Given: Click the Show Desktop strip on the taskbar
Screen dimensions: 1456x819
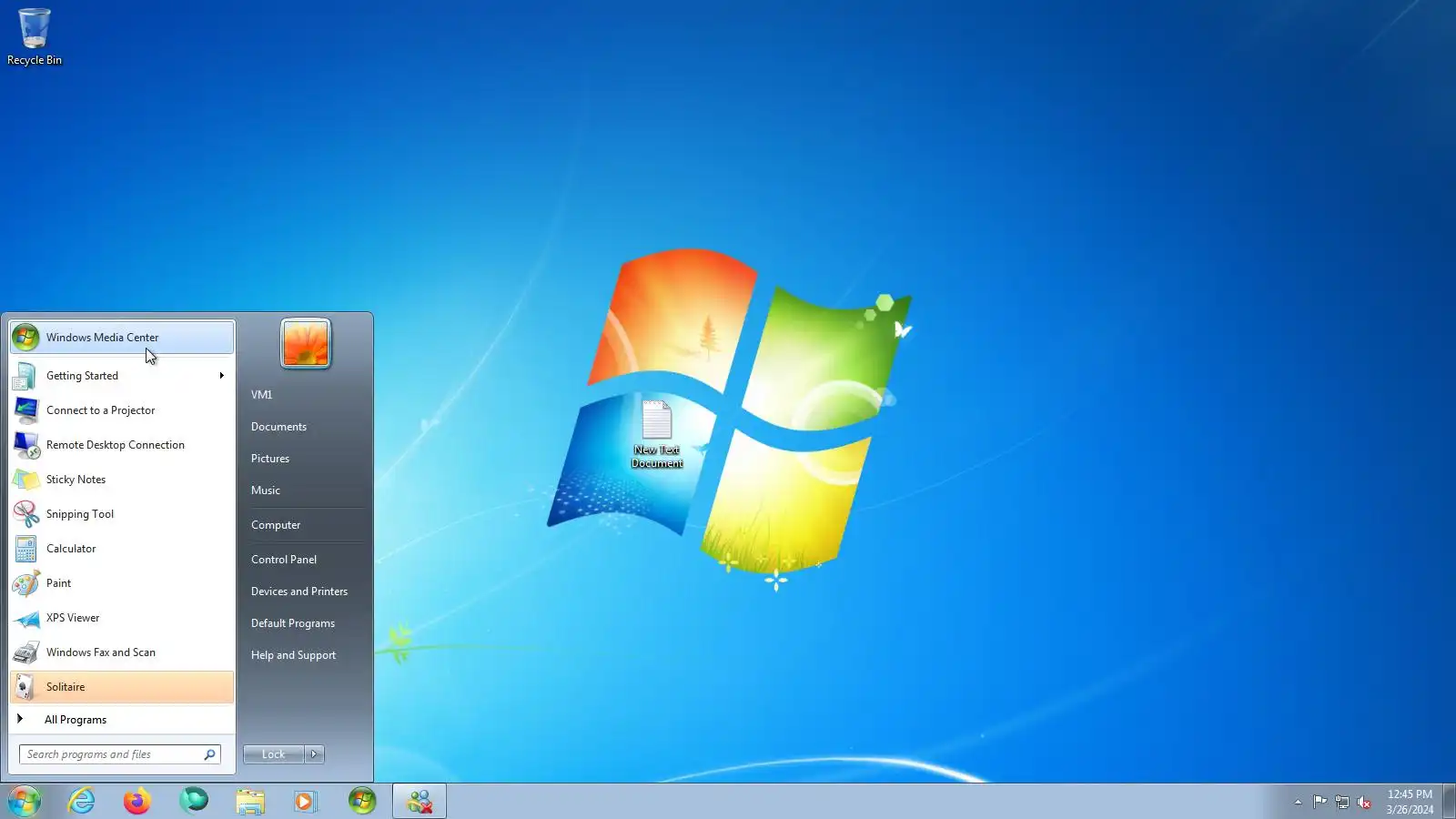Looking at the screenshot, I should 1449,802.
